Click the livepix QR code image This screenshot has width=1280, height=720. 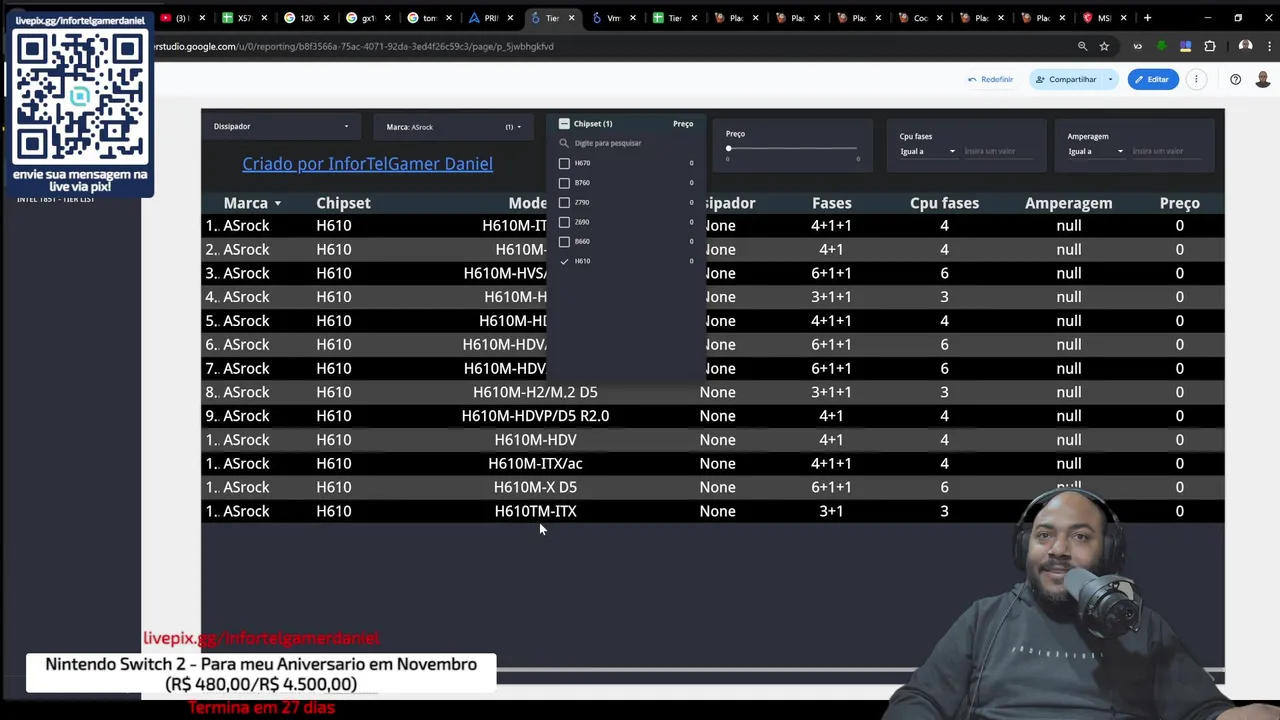click(x=80, y=97)
